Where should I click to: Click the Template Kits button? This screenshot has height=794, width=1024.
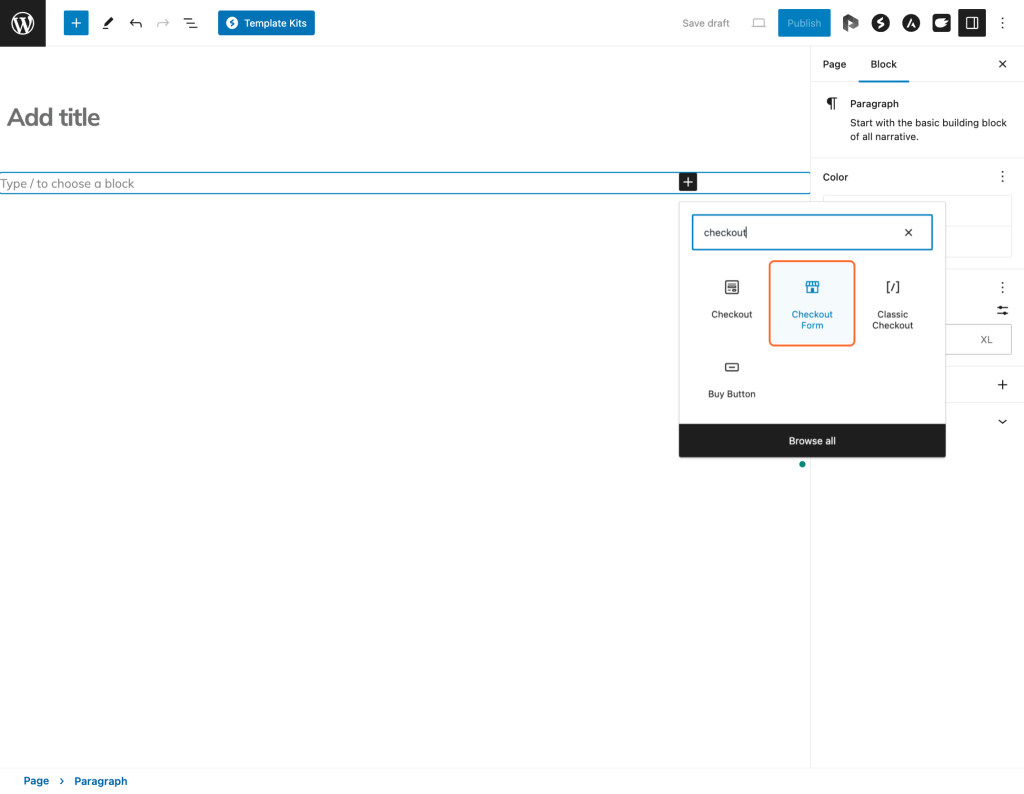[x=266, y=23]
